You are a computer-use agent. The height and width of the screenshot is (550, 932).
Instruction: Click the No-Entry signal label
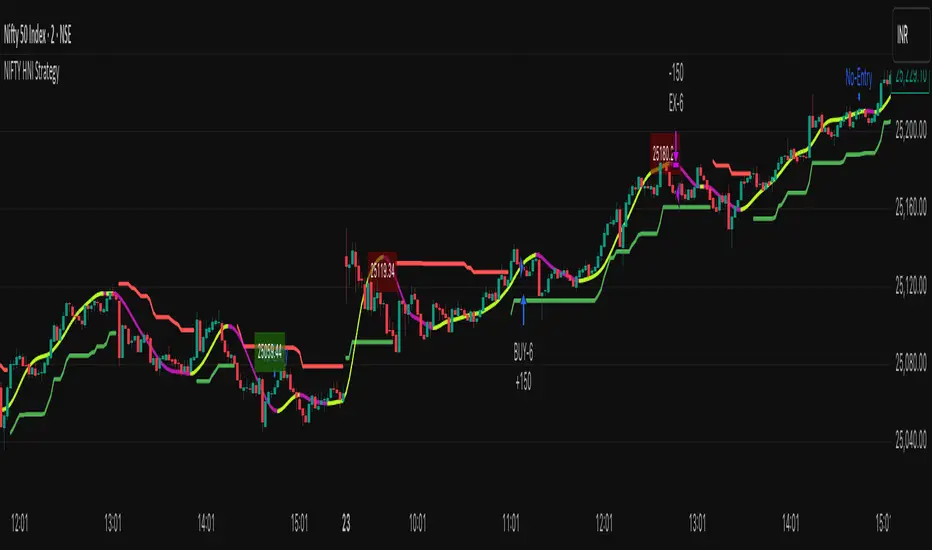859,77
